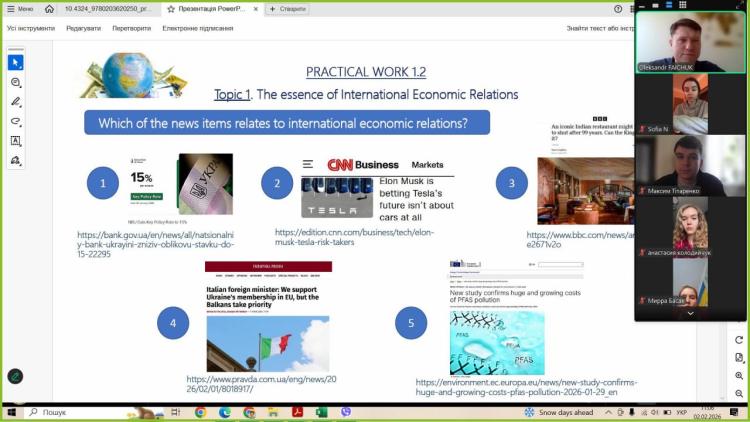The width and height of the screenshot is (750, 422).
Task: Open Електронне підписання menu
Action: (198, 28)
